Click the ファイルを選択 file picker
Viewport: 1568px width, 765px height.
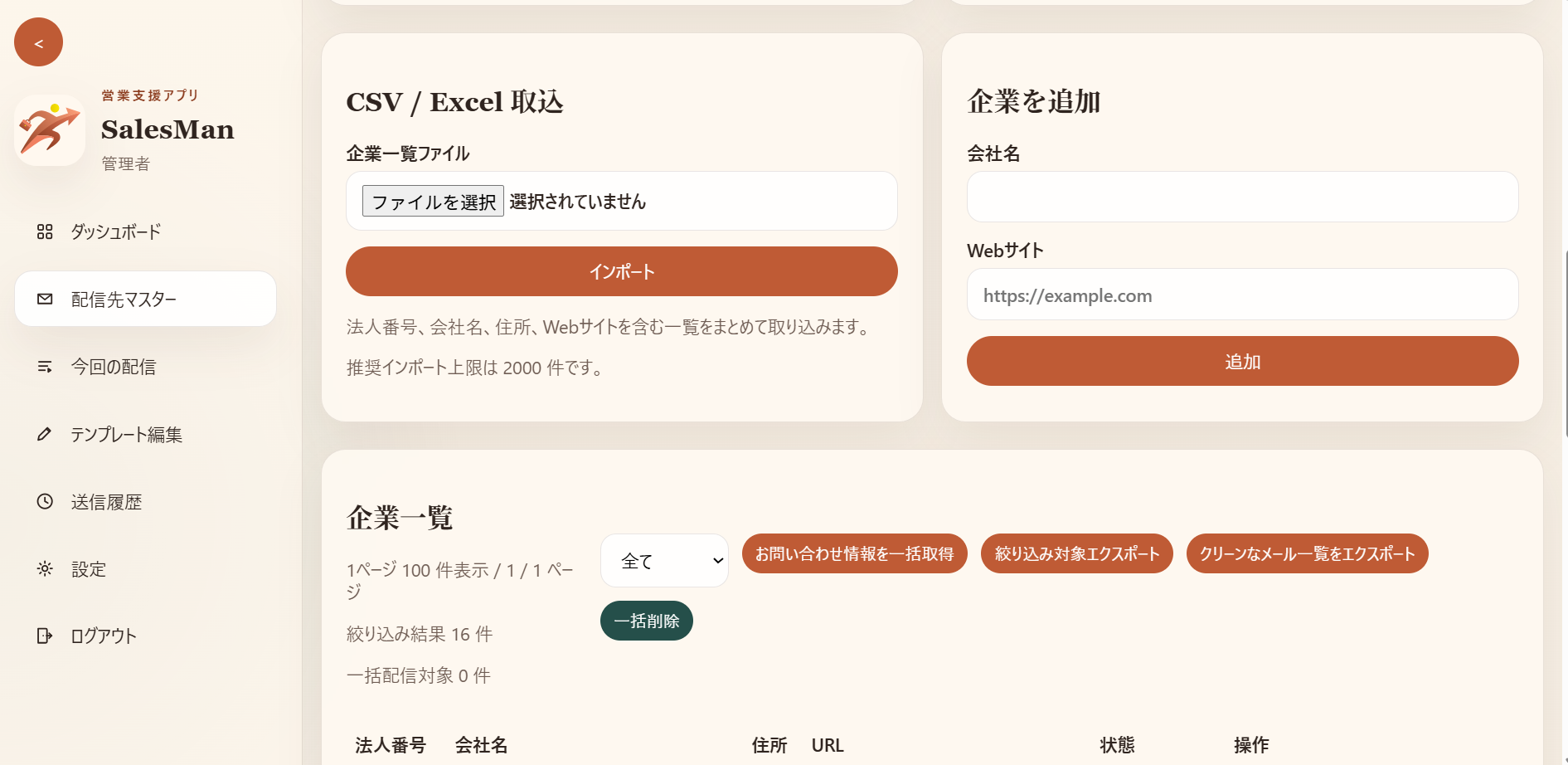pyautogui.click(x=432, y=201)
